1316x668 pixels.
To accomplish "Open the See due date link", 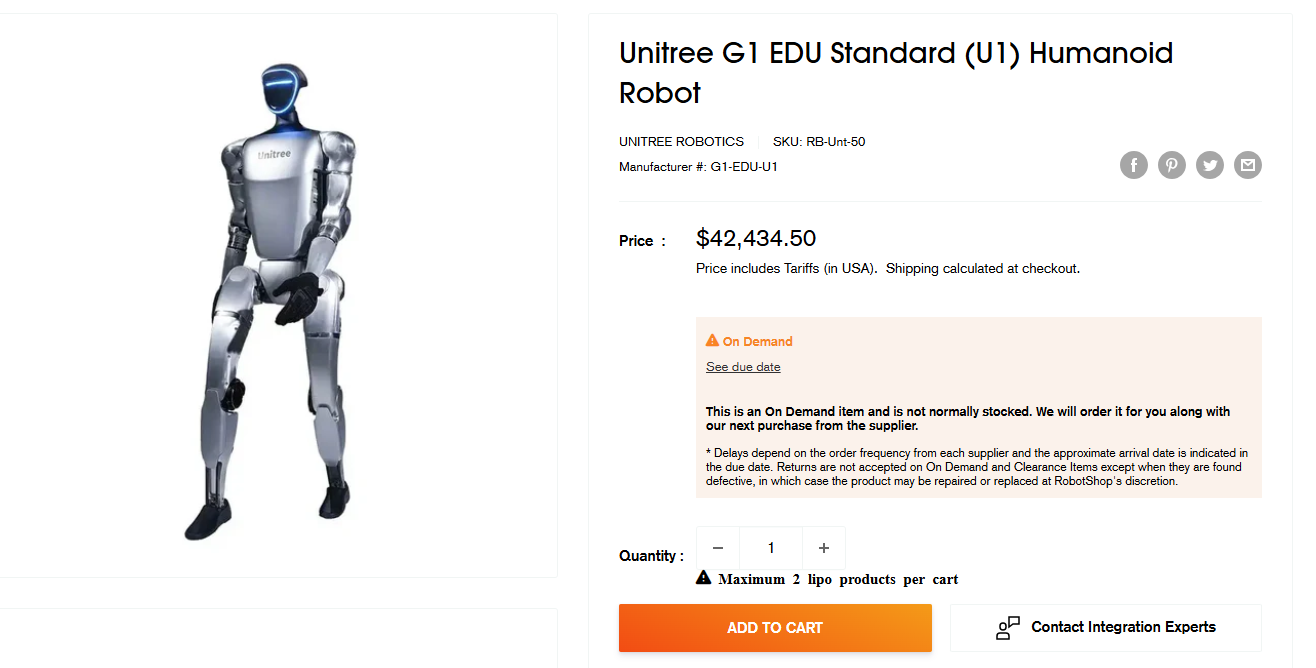I will click(743, 367).
